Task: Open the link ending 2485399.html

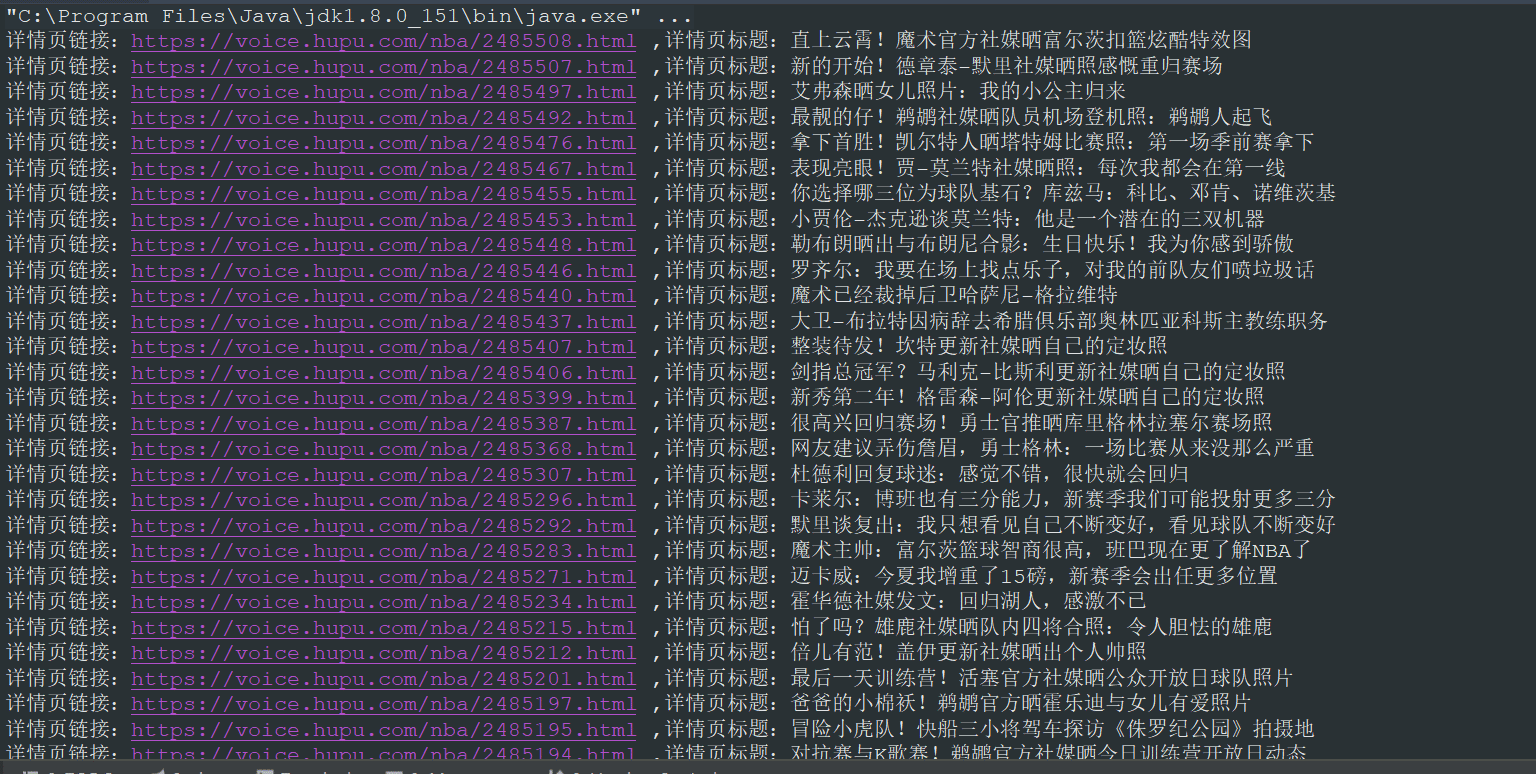Action: coord(384,398)
